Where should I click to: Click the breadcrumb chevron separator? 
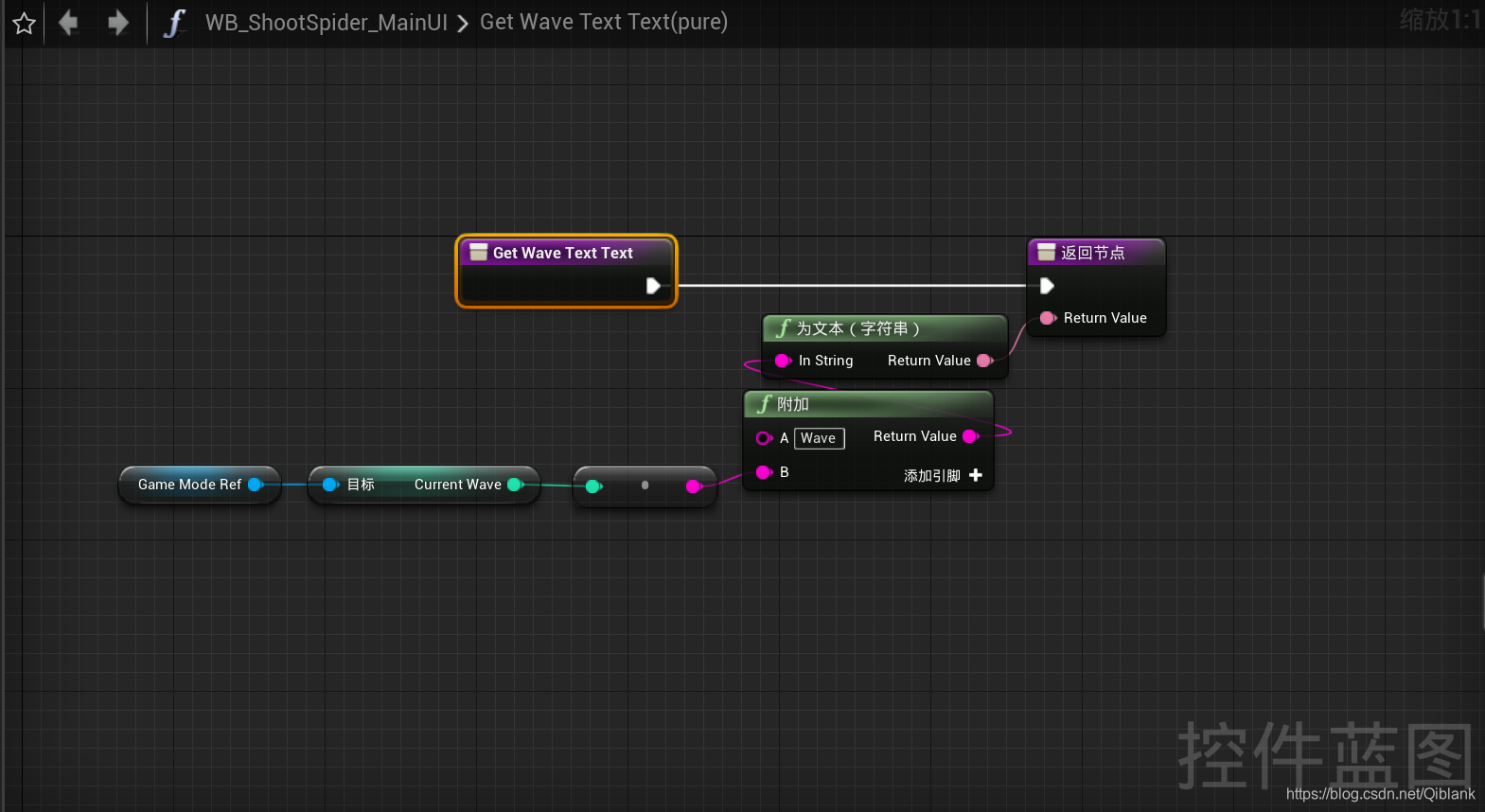click(463, 24)
